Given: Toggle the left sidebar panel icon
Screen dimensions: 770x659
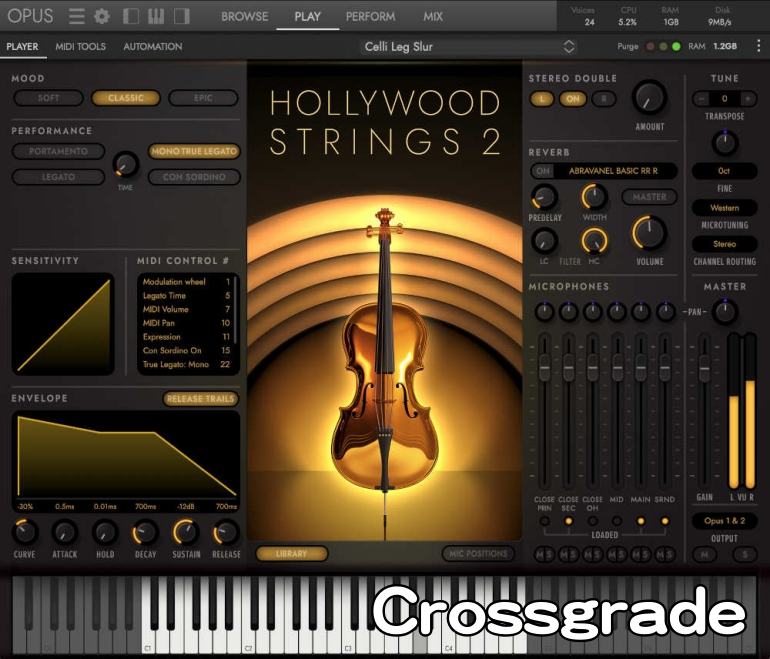Looking at the screenshot, I should [x=131, y=16].
